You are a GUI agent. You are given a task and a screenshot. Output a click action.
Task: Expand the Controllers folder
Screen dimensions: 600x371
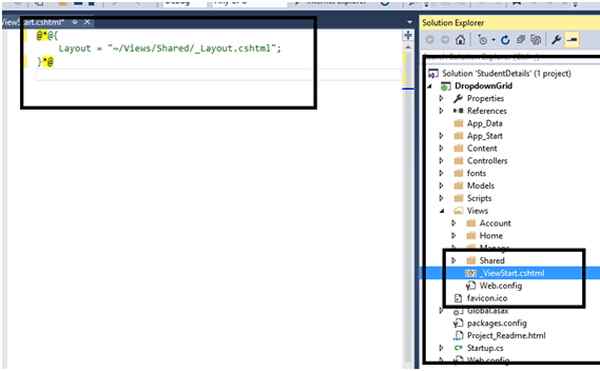tap(441, 161)
